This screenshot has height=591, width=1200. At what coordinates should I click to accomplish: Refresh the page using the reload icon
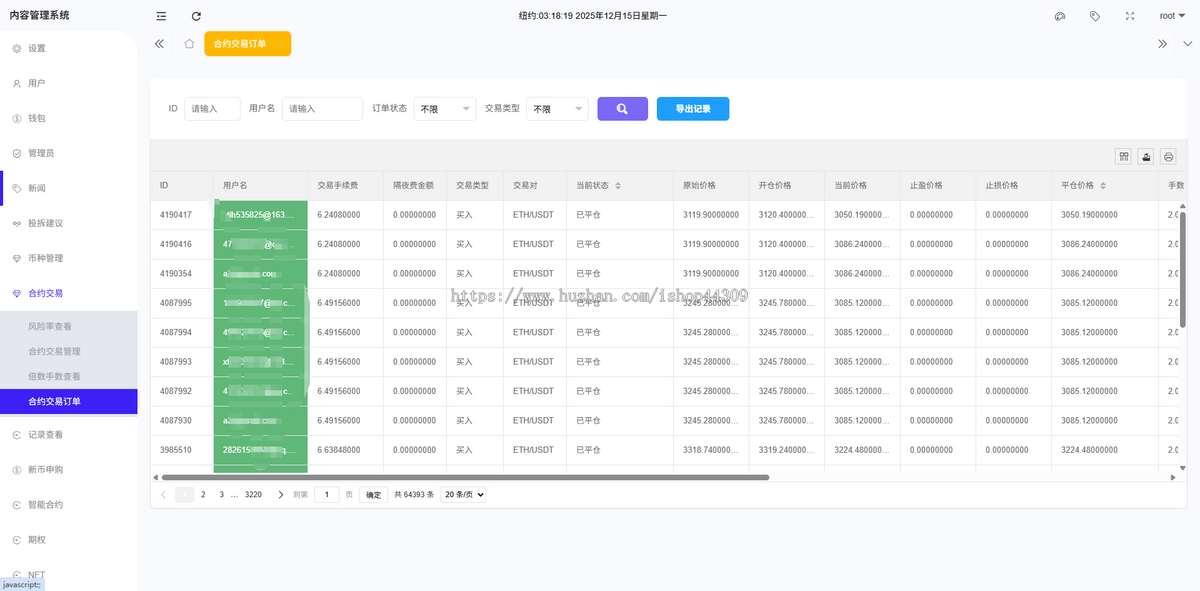pos(196,16)
